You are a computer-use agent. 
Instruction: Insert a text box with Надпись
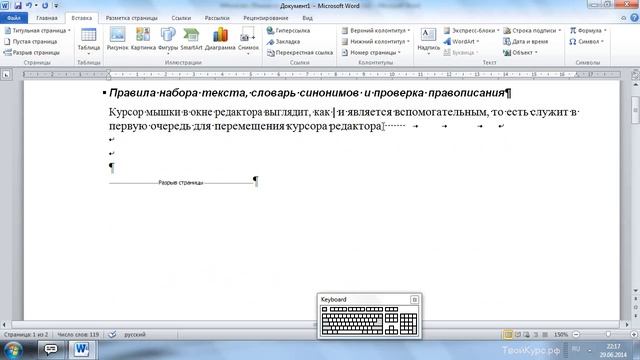428,41
